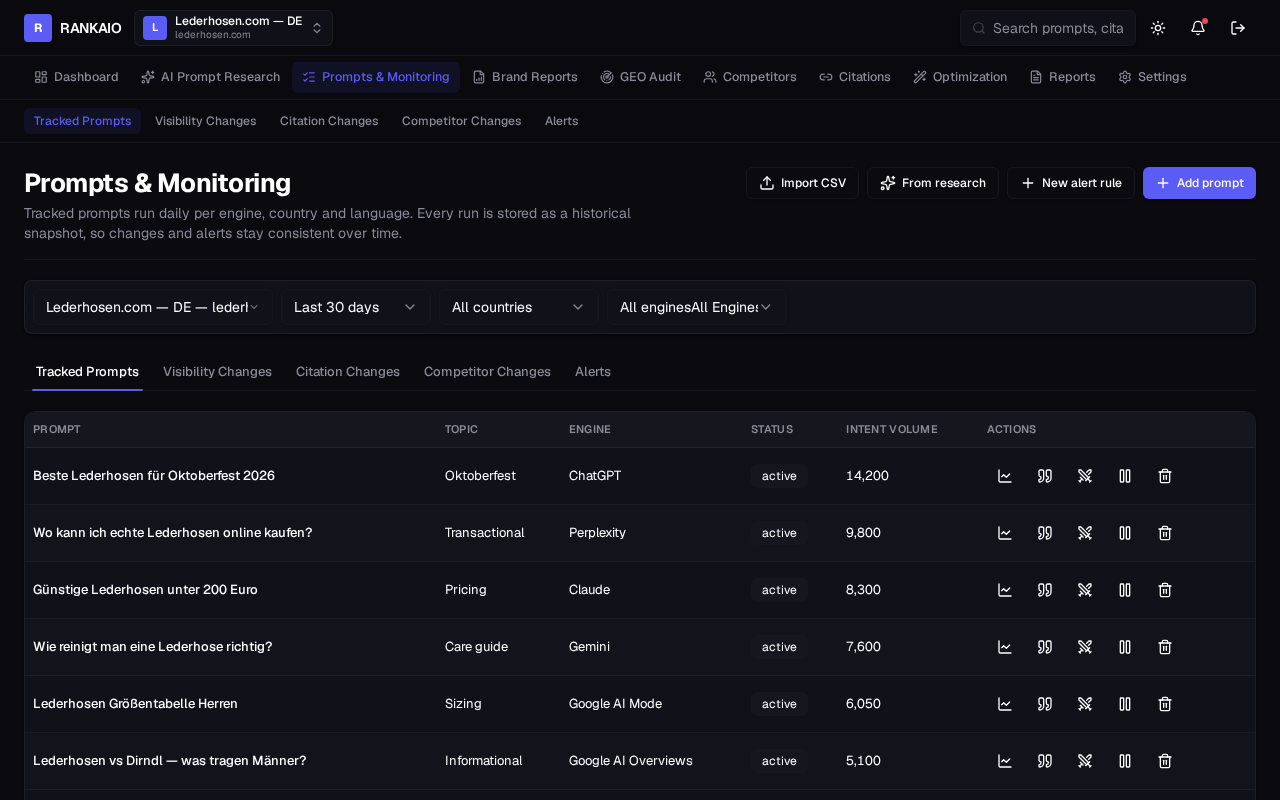The height and width of the screenshot is (800, 1280).
Task: Pause the Wie reinigt man Lederhose prompt
Action: (1125, 647)
